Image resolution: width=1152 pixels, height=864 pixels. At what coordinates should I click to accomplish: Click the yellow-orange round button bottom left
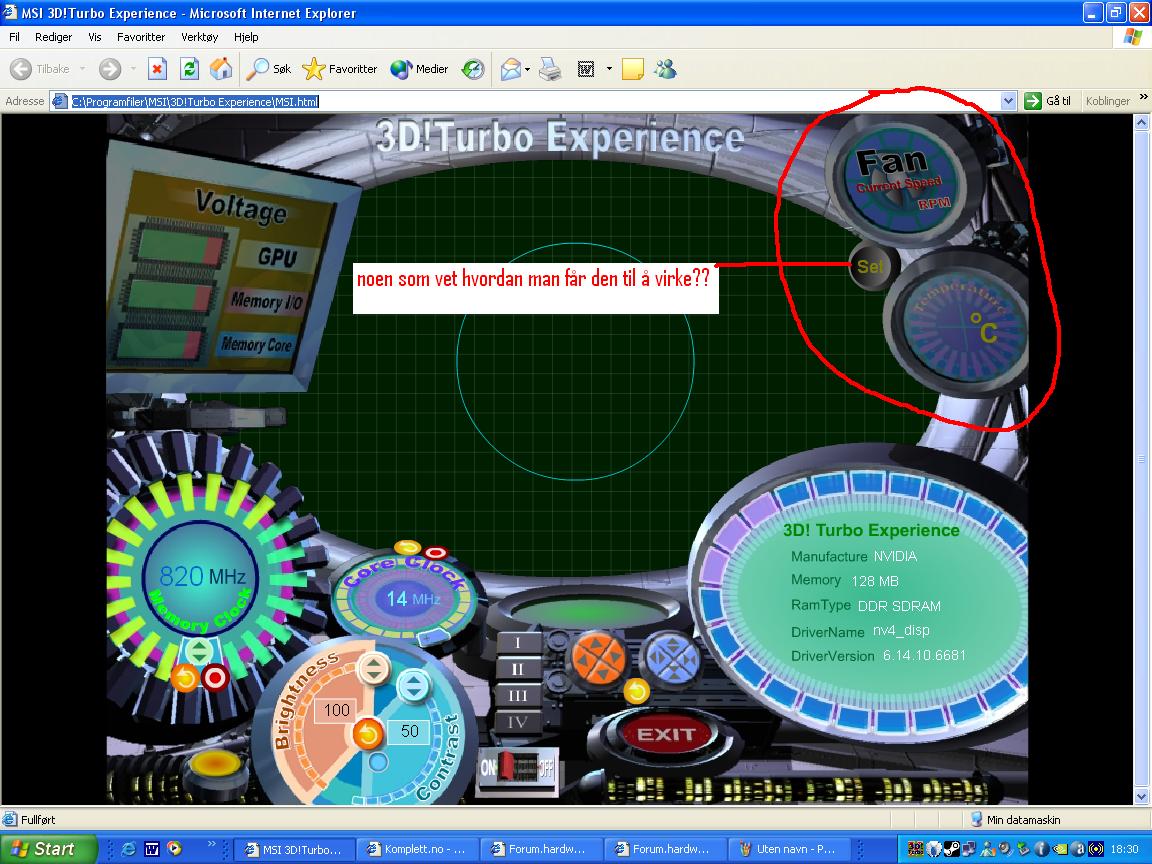click(x=215, y=763)
